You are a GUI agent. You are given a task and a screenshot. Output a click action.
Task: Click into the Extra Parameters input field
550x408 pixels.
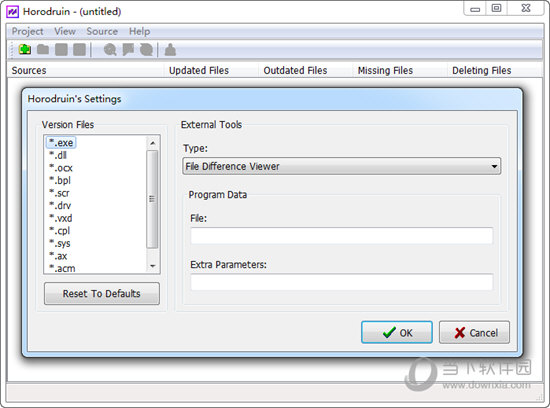click(342, 282)
